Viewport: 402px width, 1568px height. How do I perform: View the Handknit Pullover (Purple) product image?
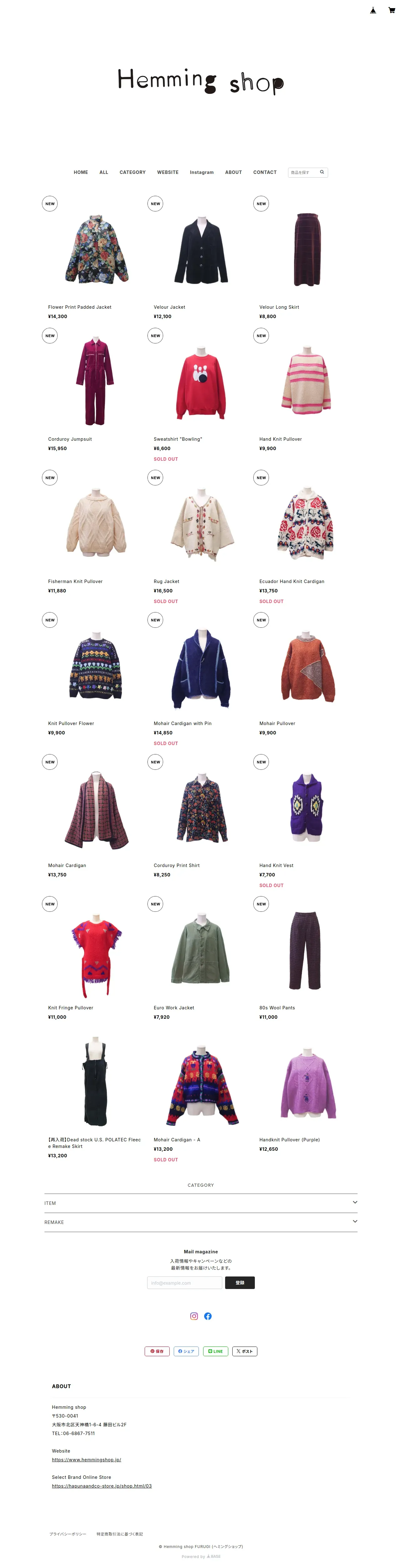tap(307, 1083)
